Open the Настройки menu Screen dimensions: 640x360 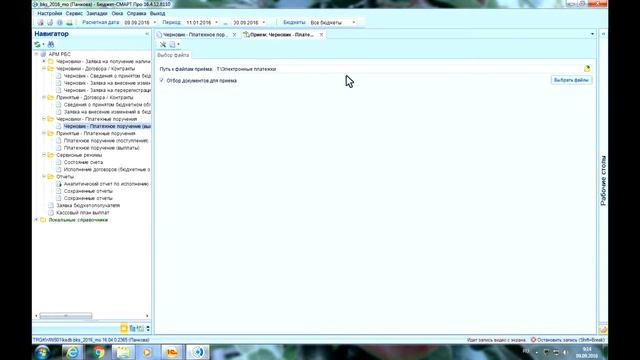point(50,13)
